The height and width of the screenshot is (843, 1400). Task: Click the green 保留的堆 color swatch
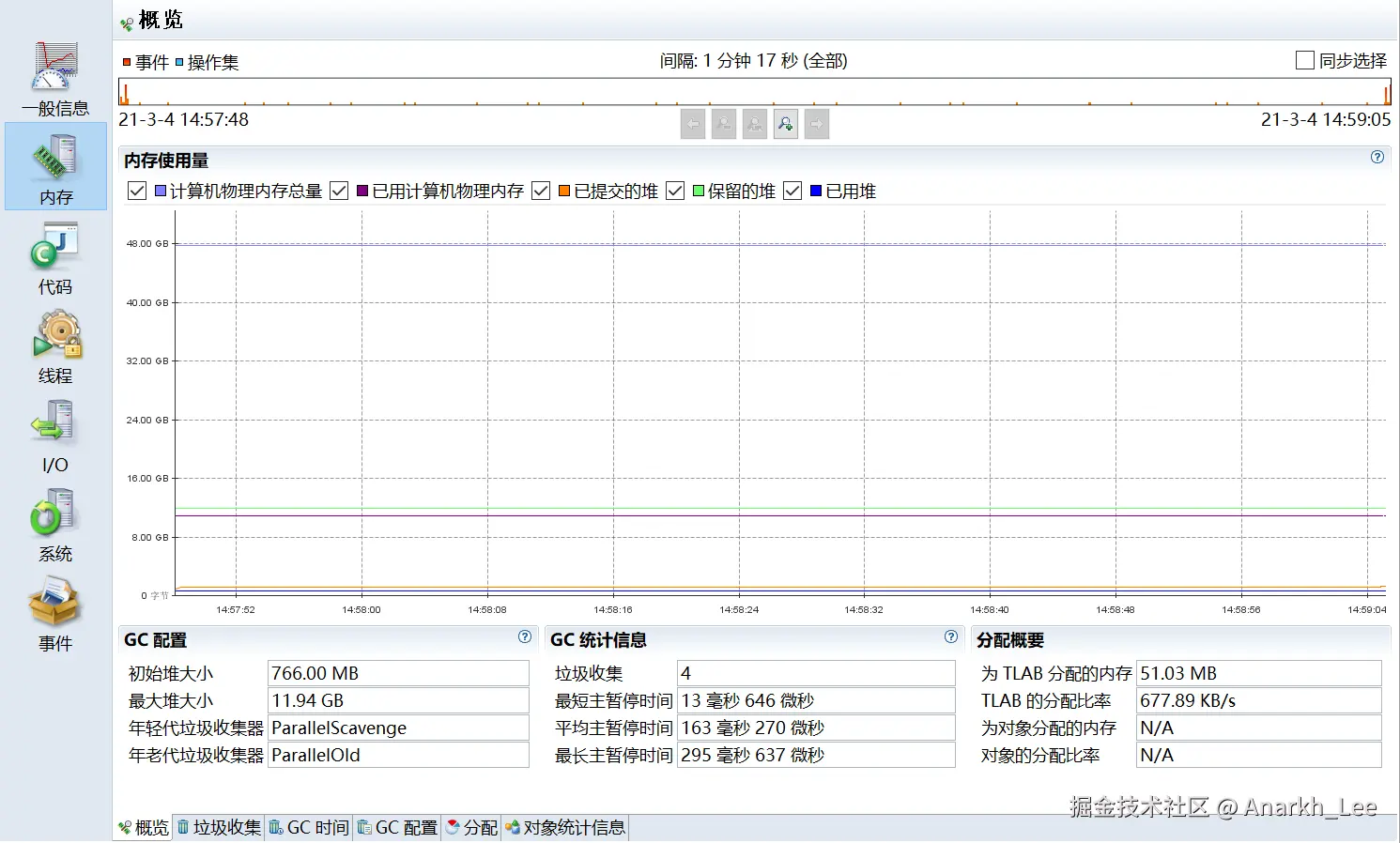click(x=699, y=191)
